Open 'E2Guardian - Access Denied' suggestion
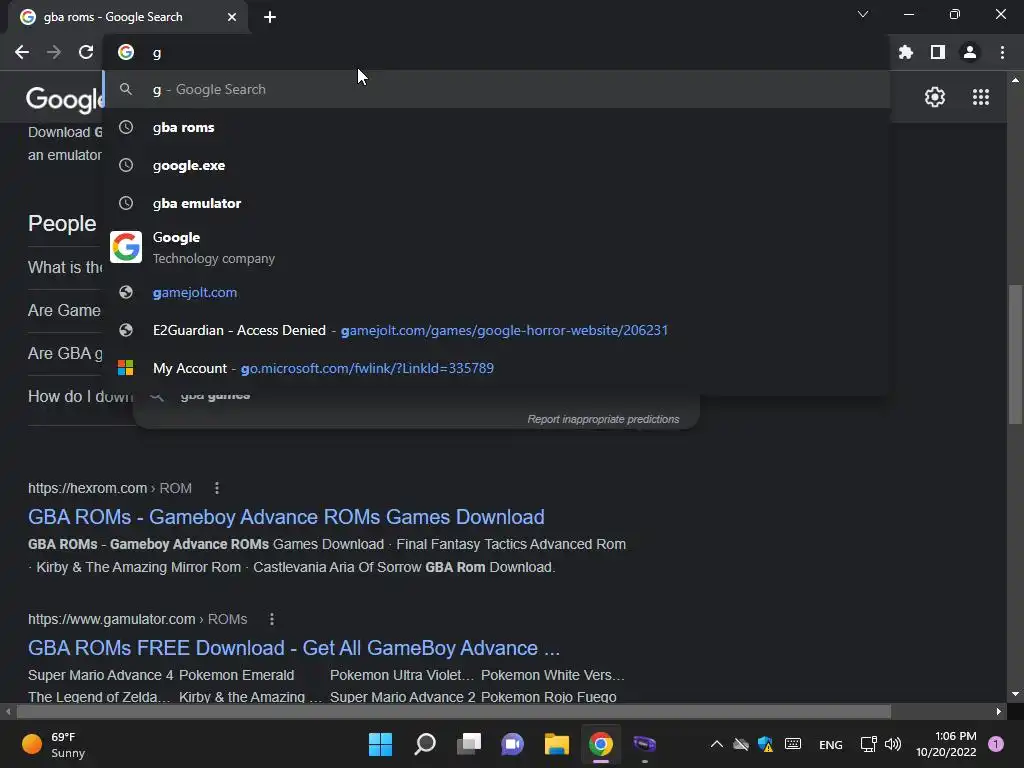 (x=496, y=330)
